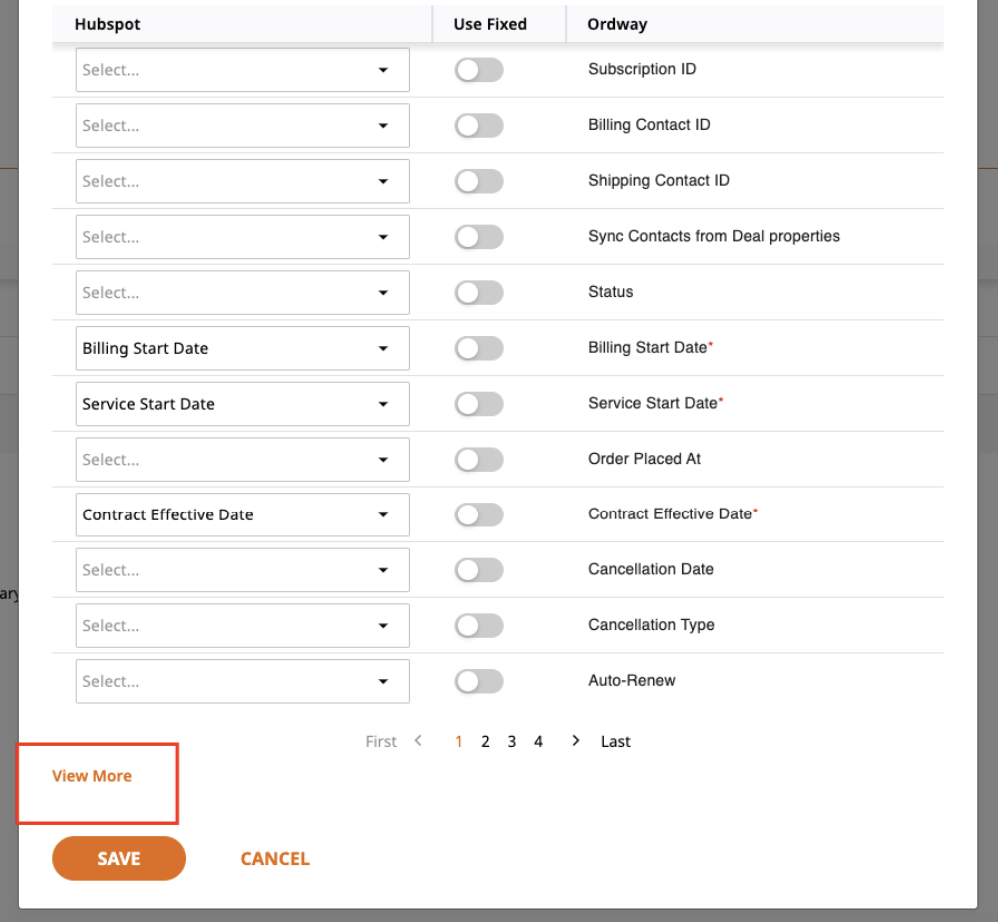Open the Billing Start Date dropdown
998x922 pixels.
click(x=242, y=348)
